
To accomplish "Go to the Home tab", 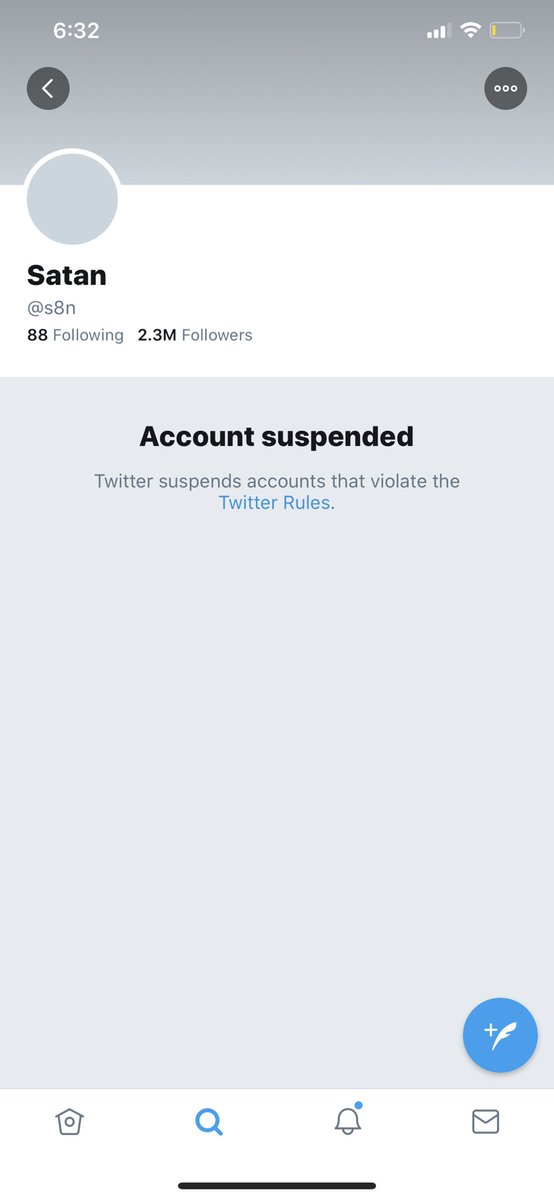I will click(69, 1122).
